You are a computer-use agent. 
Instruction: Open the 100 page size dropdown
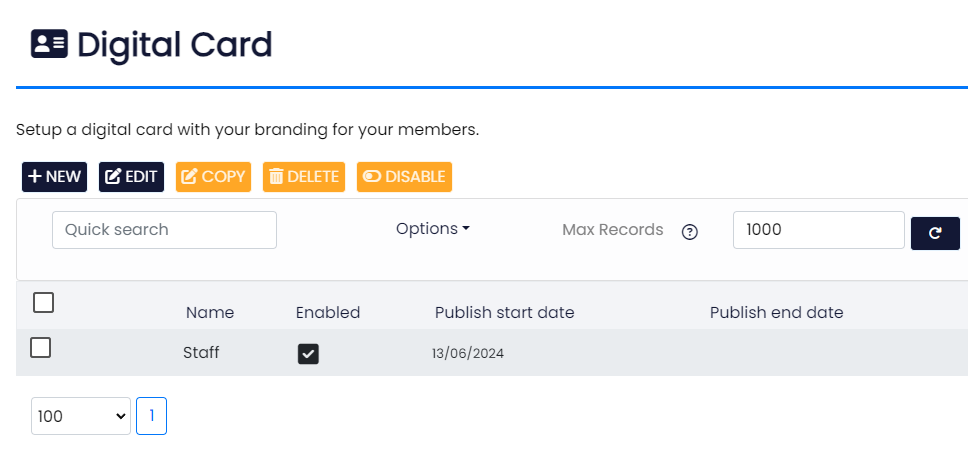pyautogui.click(x=81, y=416)
